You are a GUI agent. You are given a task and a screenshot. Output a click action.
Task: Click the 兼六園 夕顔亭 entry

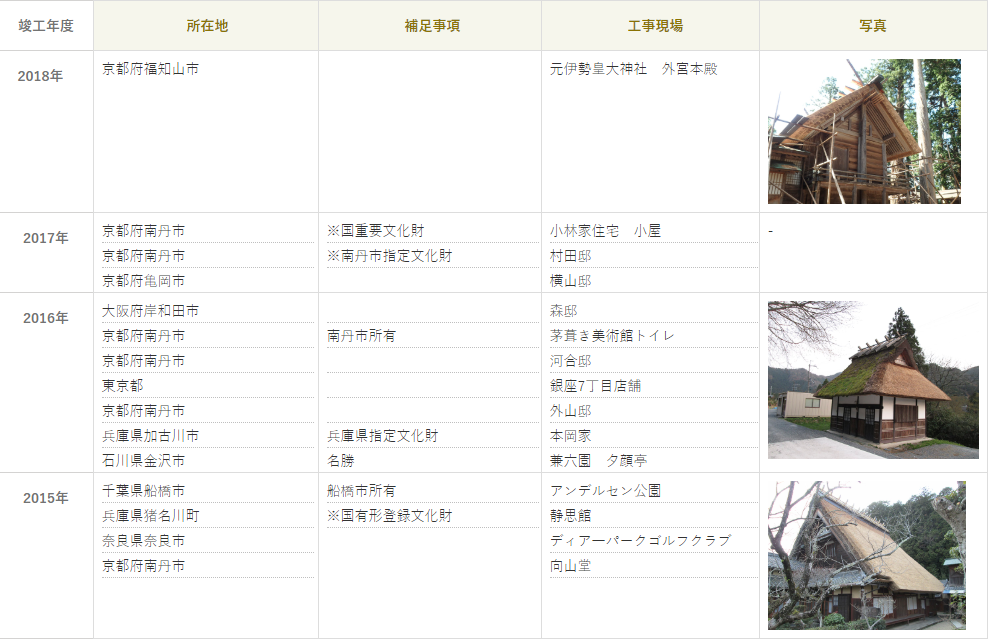598,461
